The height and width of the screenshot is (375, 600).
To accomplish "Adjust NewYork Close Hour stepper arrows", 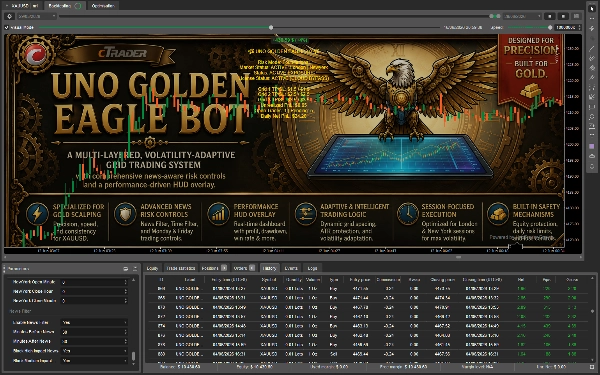I will coord(126,291).
